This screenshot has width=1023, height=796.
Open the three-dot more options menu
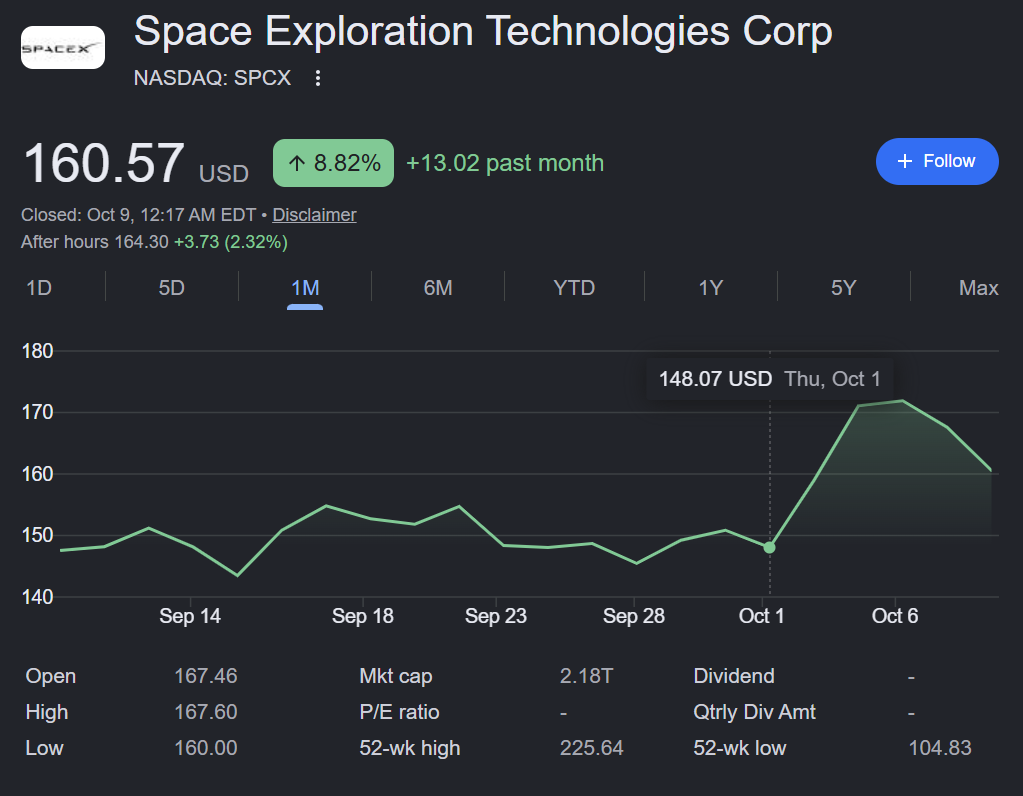[318, 78]
